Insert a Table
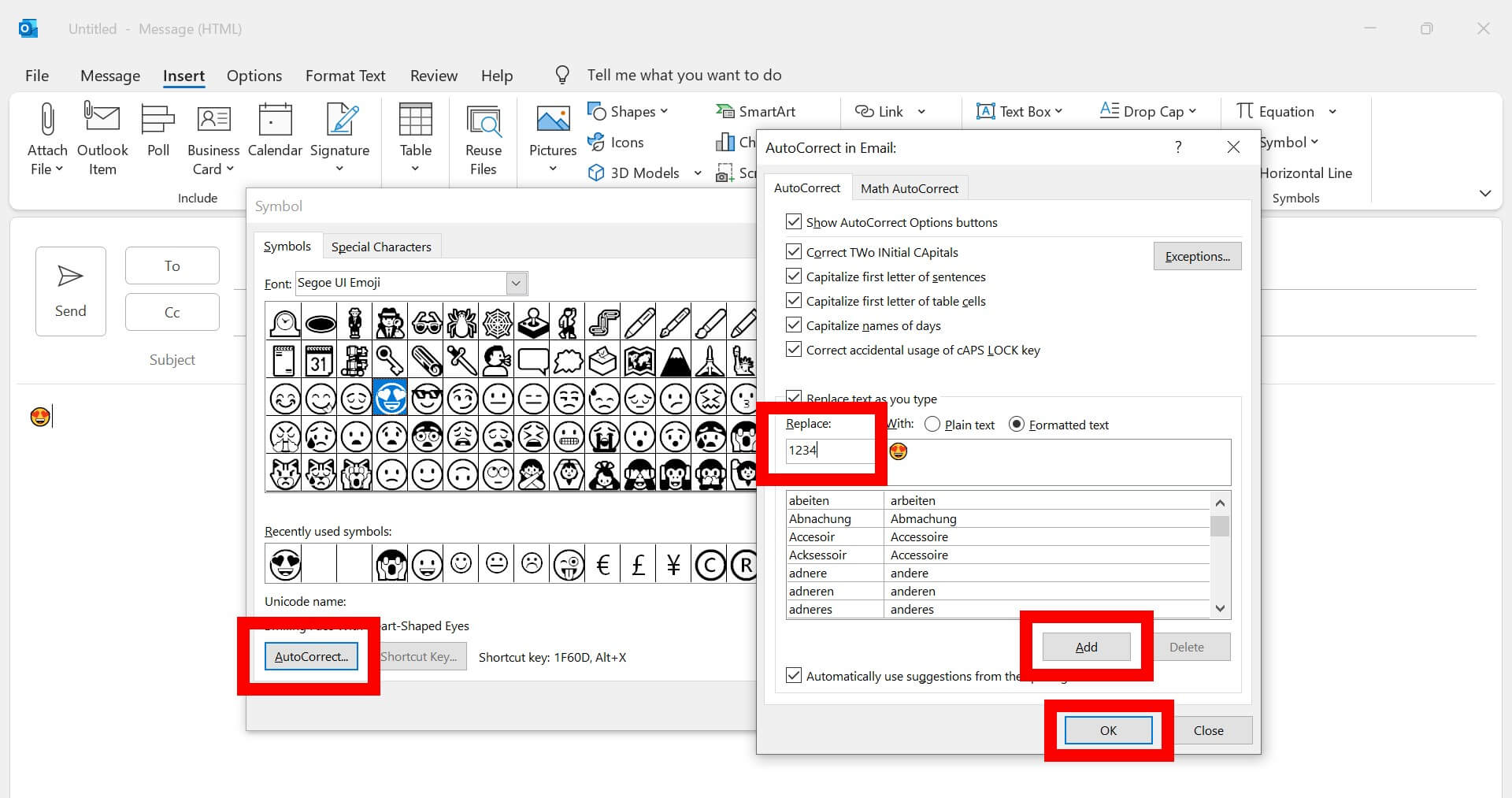 point(415,139)
